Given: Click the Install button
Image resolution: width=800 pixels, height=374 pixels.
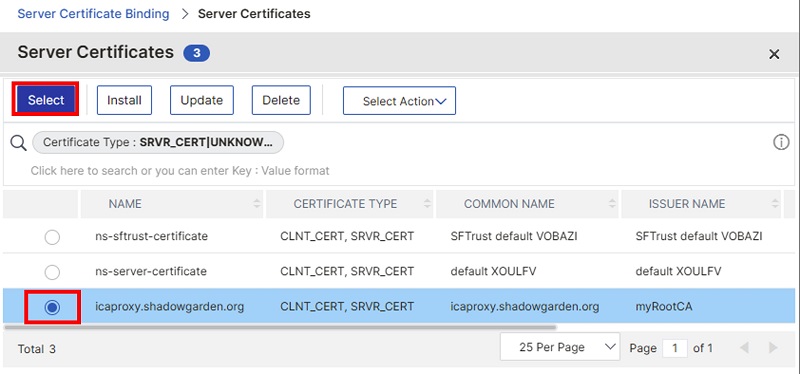Looking at the screenshot, I should [x=124, y=100].
